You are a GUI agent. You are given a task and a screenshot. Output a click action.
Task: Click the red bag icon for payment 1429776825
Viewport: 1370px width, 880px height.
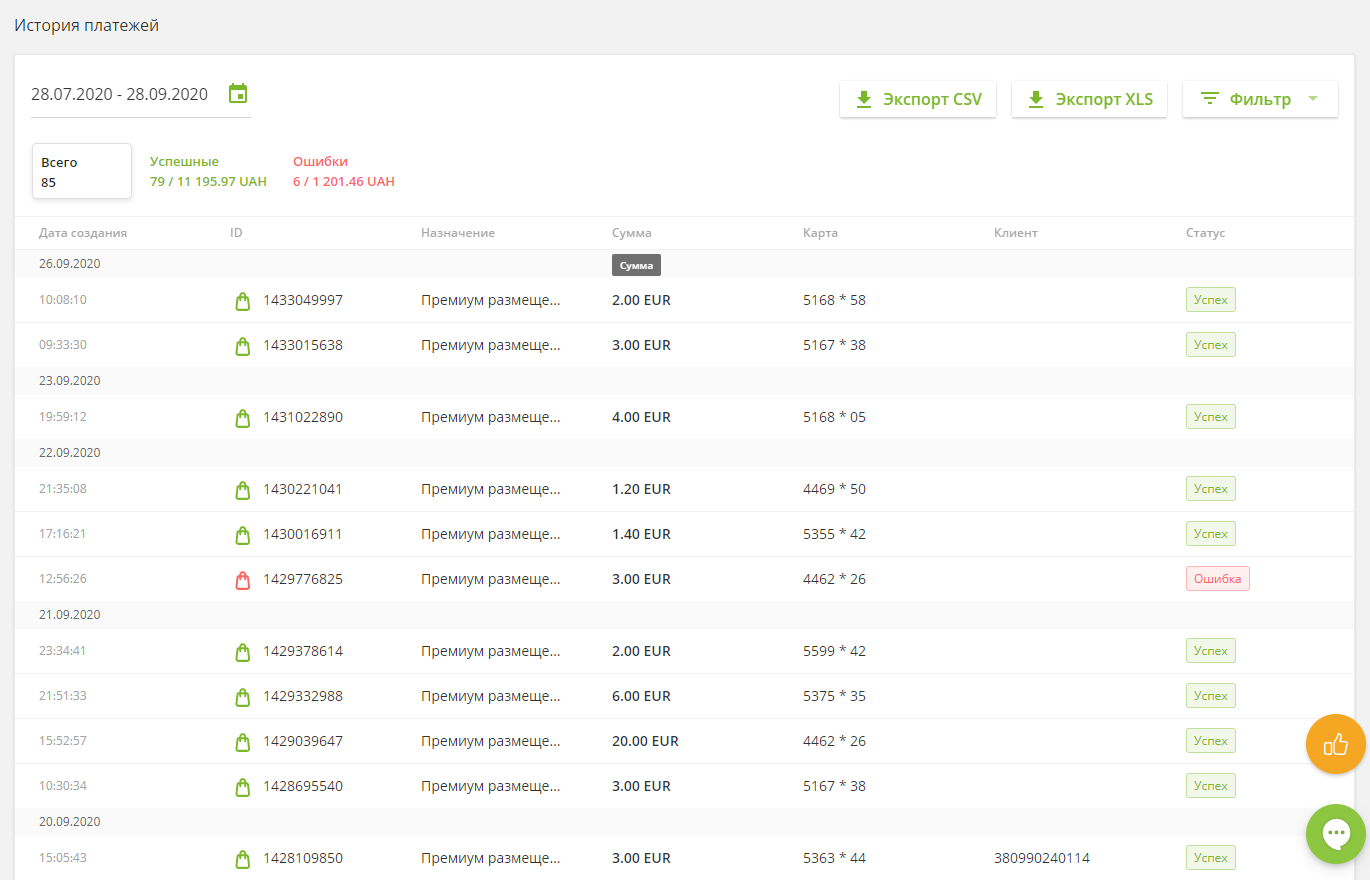[242, 579]
